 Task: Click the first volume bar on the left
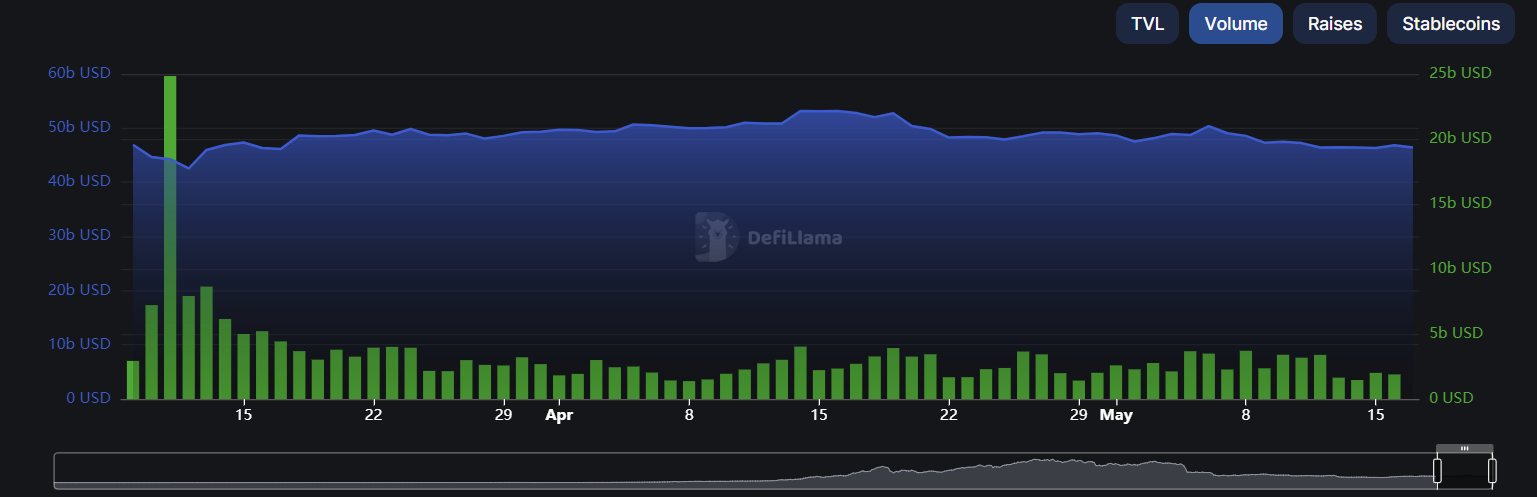pyautogui.click(x=133, y=379)
